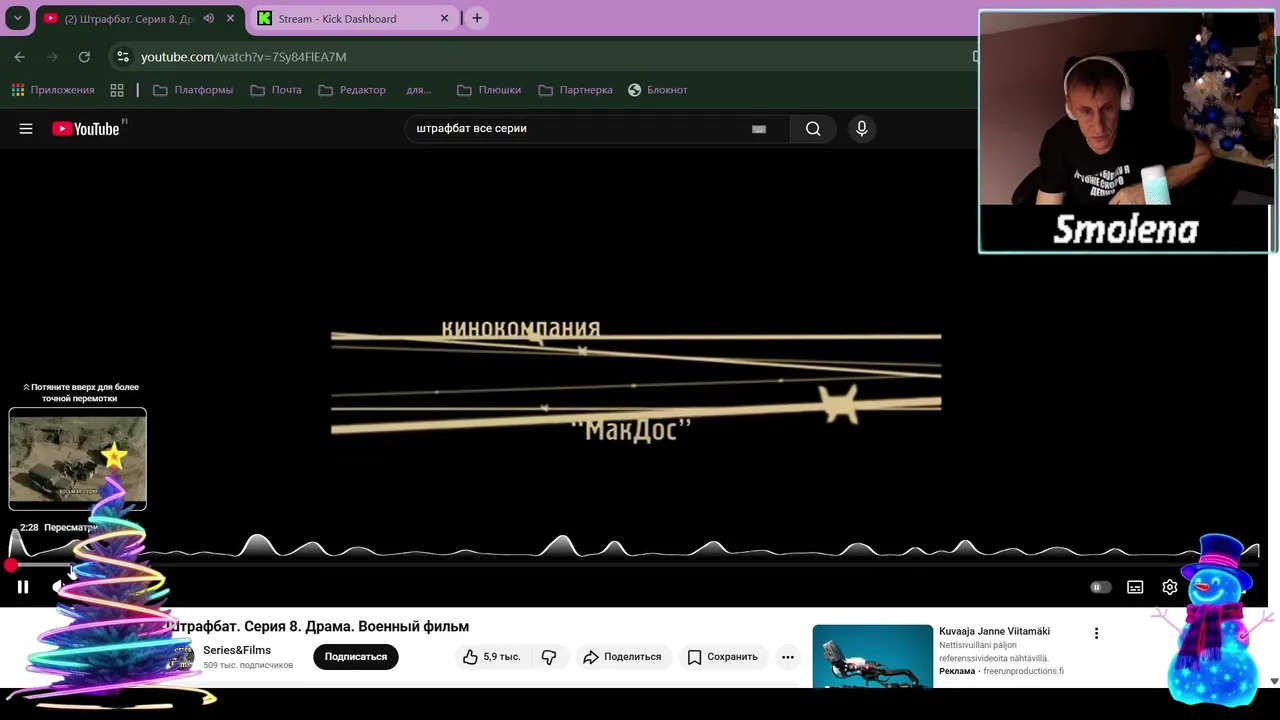Open the для... bookmark item
The width and height of the screenshot is (1280, 720).
click(419, 90)
